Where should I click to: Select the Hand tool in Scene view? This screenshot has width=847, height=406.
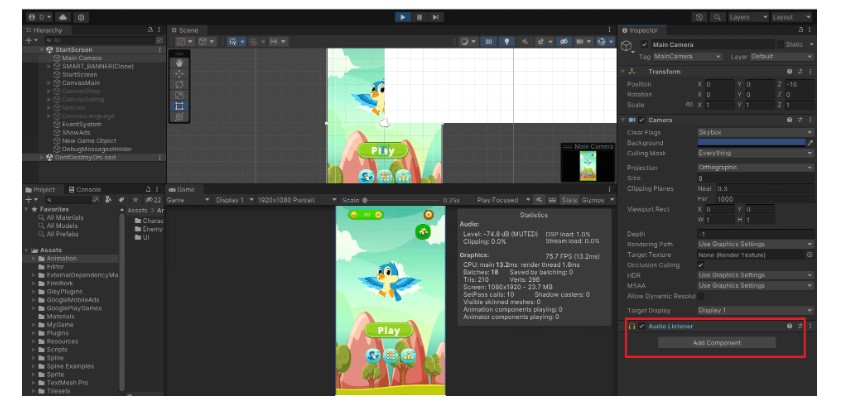179,63
